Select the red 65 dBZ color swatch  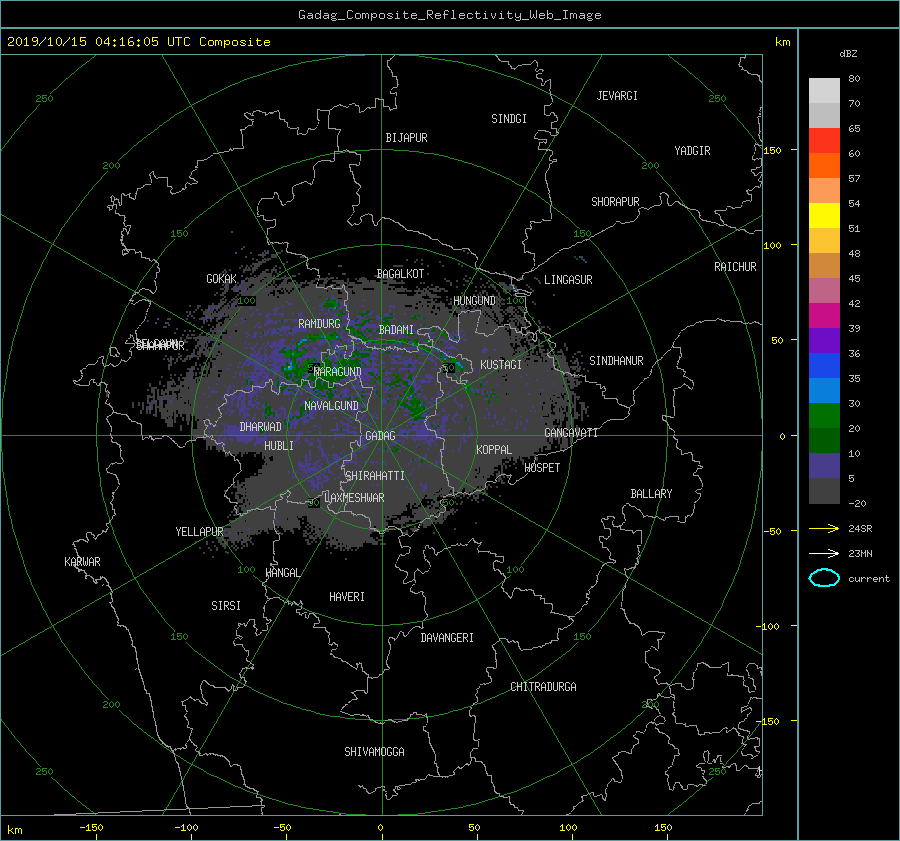[824, 140]
